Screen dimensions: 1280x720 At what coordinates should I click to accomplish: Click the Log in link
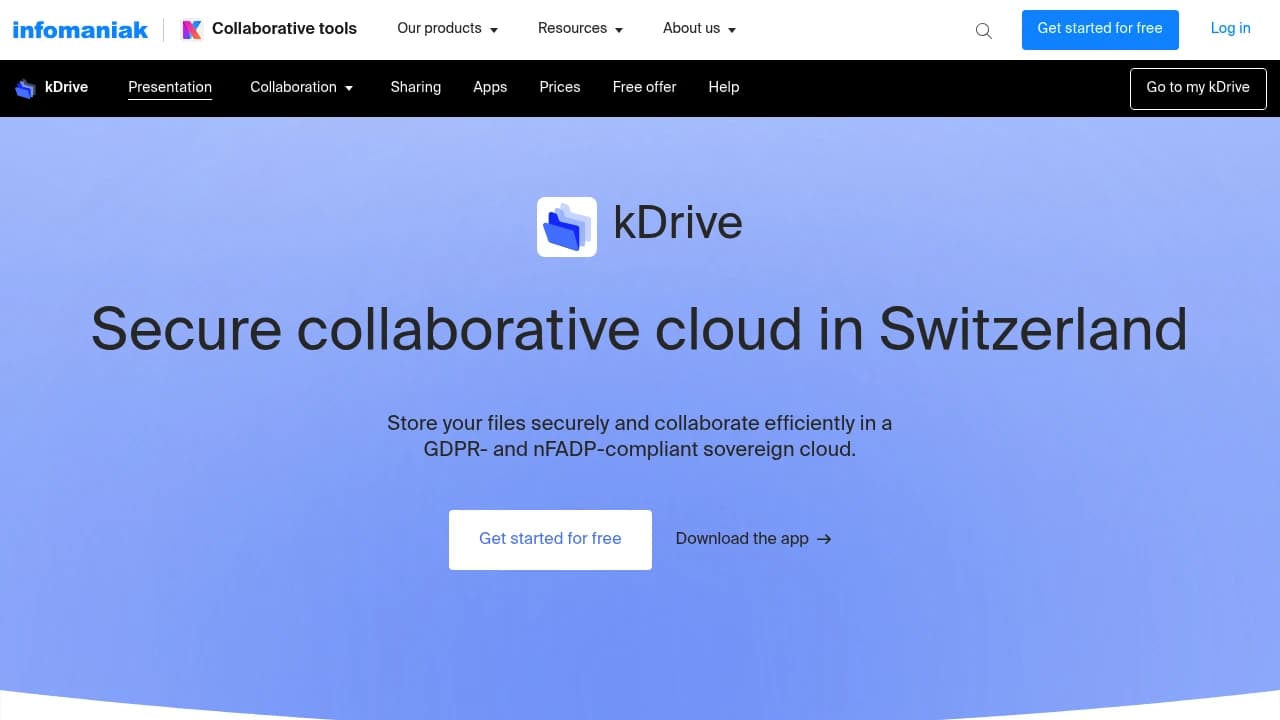click(1231, 29)
